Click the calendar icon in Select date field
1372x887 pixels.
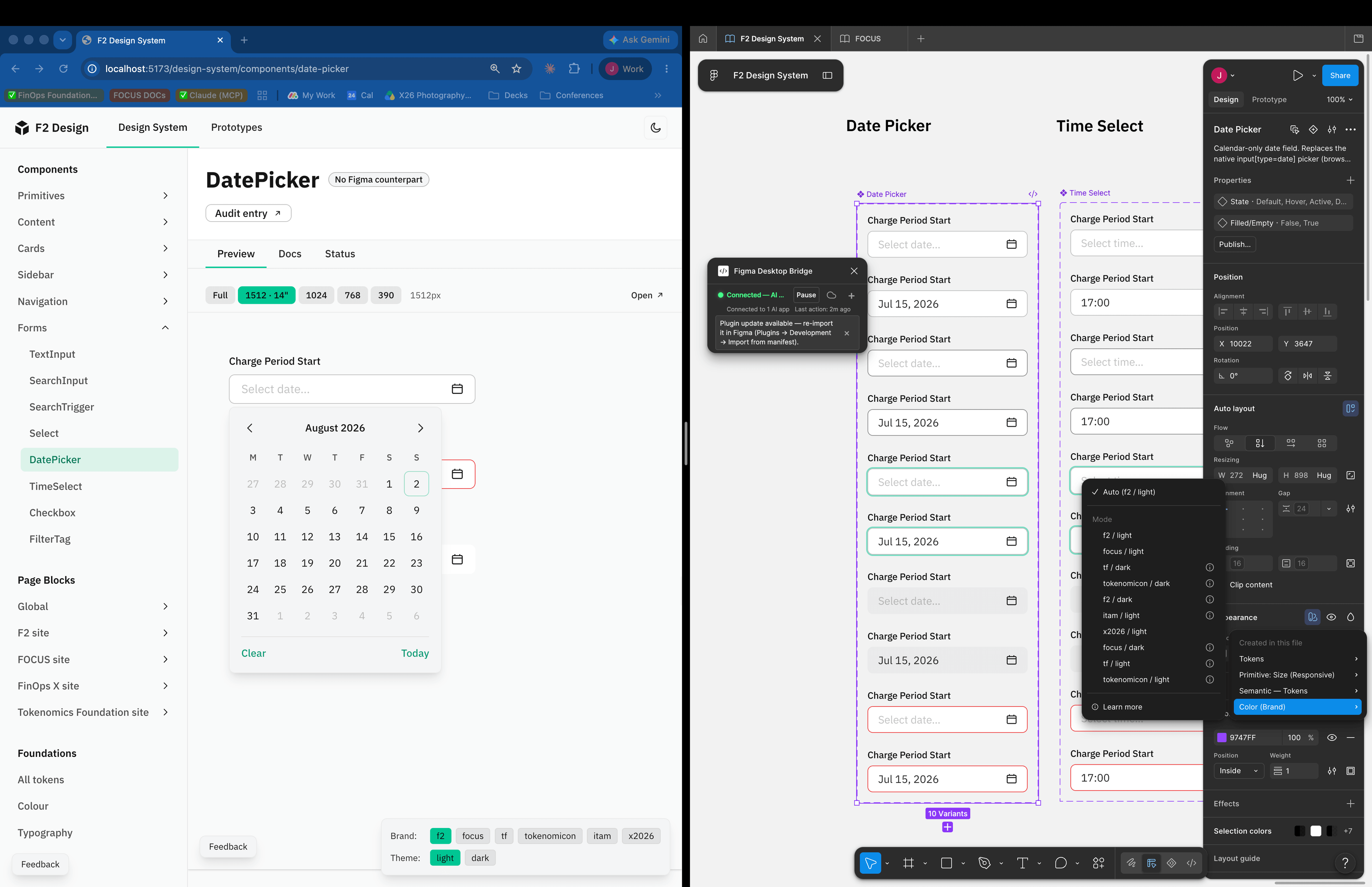(457, 390)
